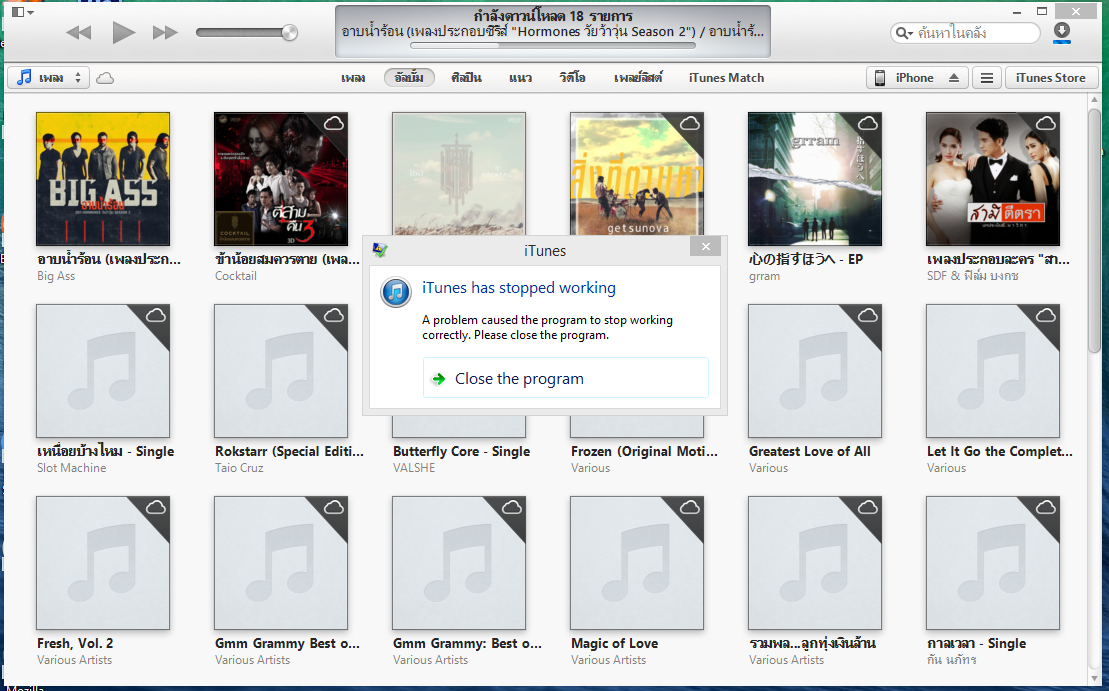Click the Fresh, Vol. 2 album title

(x=75, y=643)
